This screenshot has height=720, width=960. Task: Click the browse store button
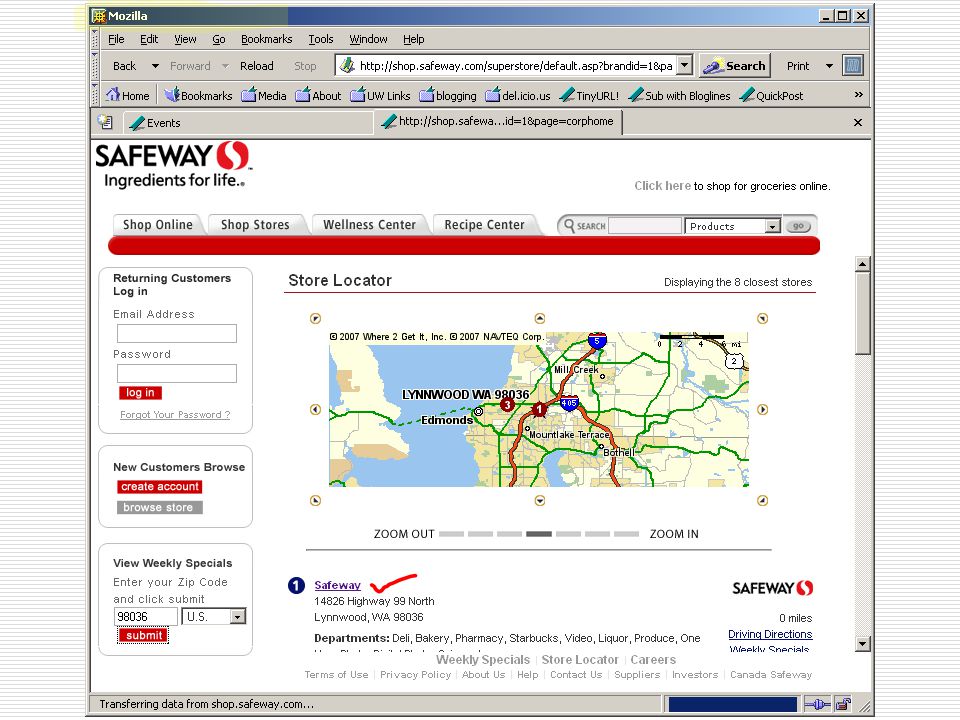[x=158, y=508]
